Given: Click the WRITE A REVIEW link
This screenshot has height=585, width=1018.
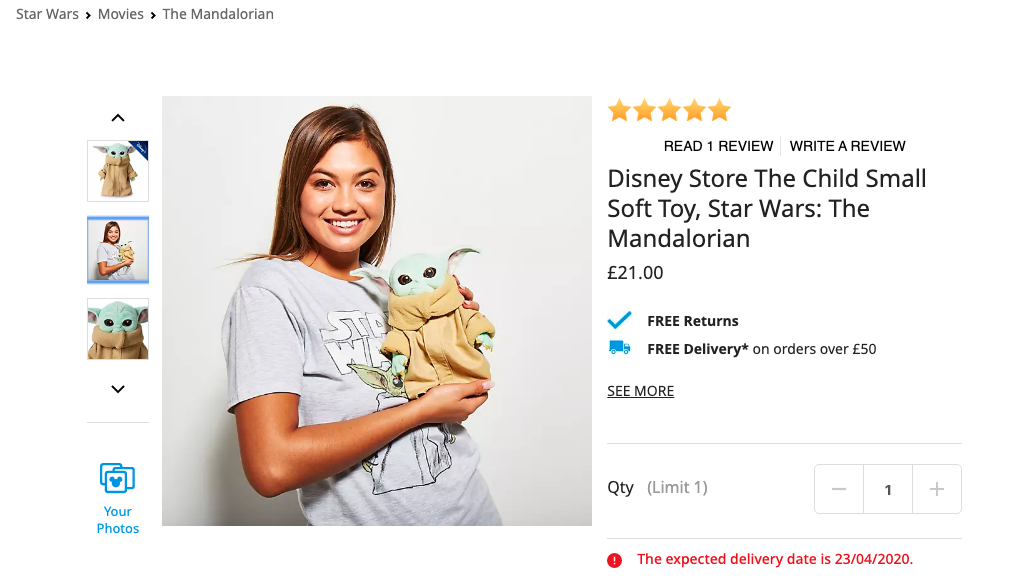Looking at the screenshot, I should click(847, 146).
